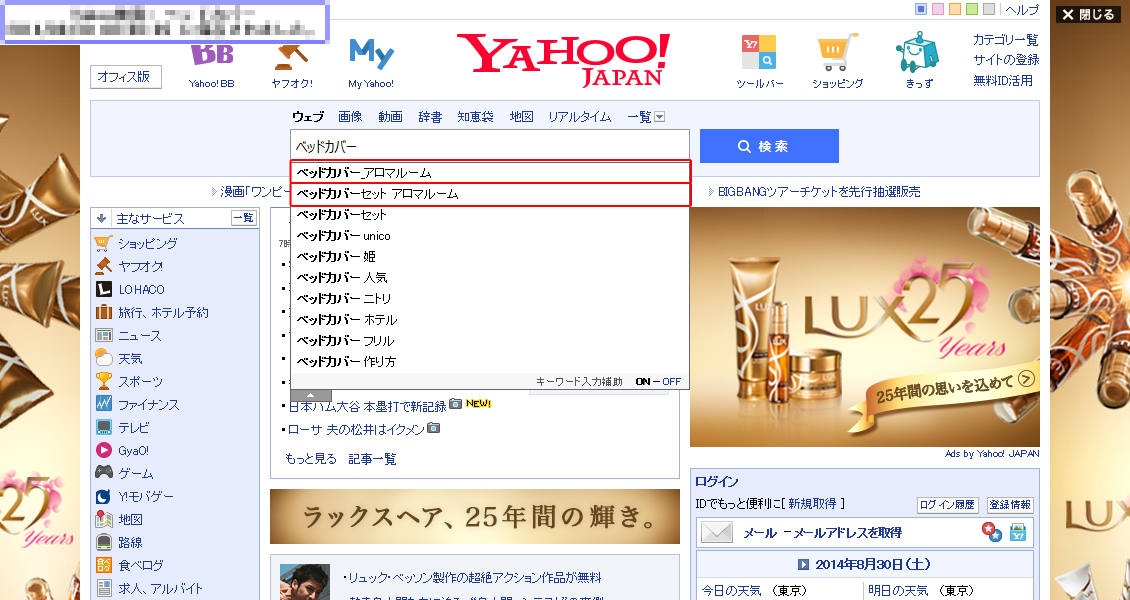The height and width of the screenshot is (600, 1130).
Task: Click the 旅行、ホテル予約 suitcase icon
Action: (104, 313)
